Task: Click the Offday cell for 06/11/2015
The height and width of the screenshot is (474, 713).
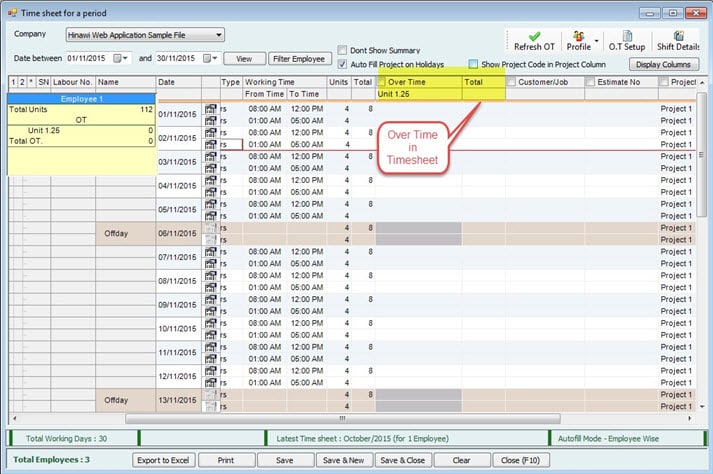Action: [x=126, y=233]
